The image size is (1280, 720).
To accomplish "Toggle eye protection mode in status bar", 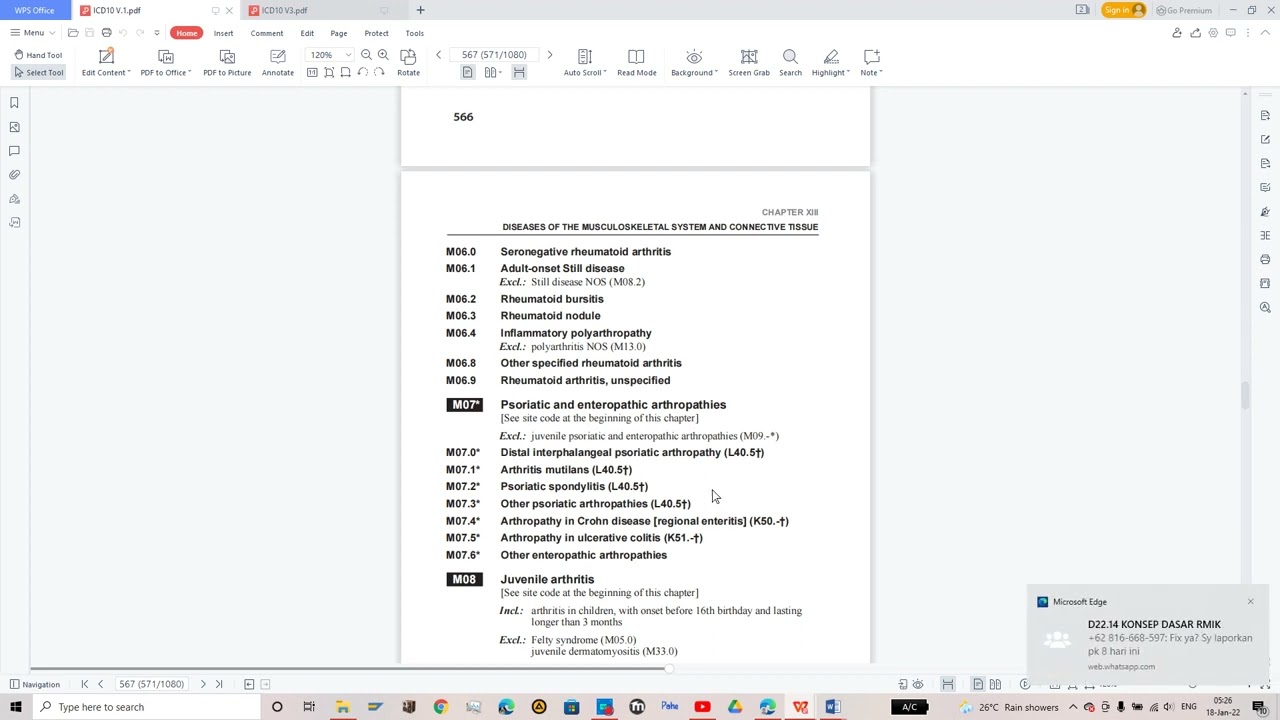I will (918, 684).
